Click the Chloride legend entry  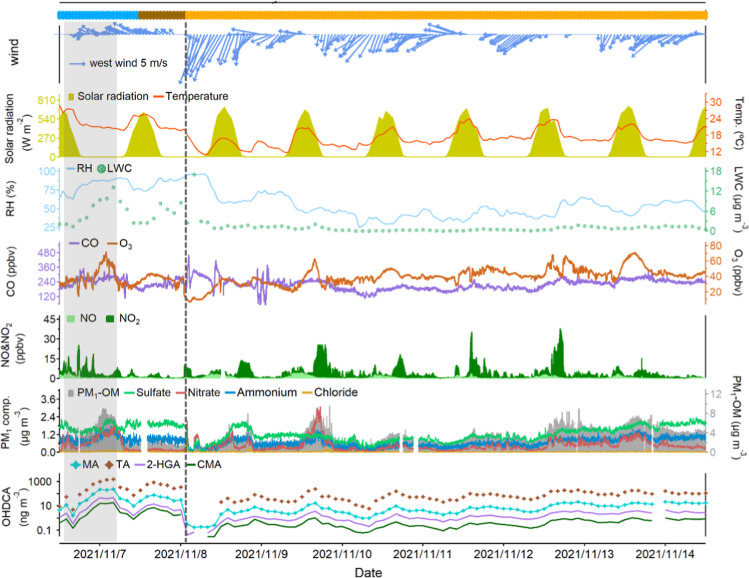tap(330, 393)
